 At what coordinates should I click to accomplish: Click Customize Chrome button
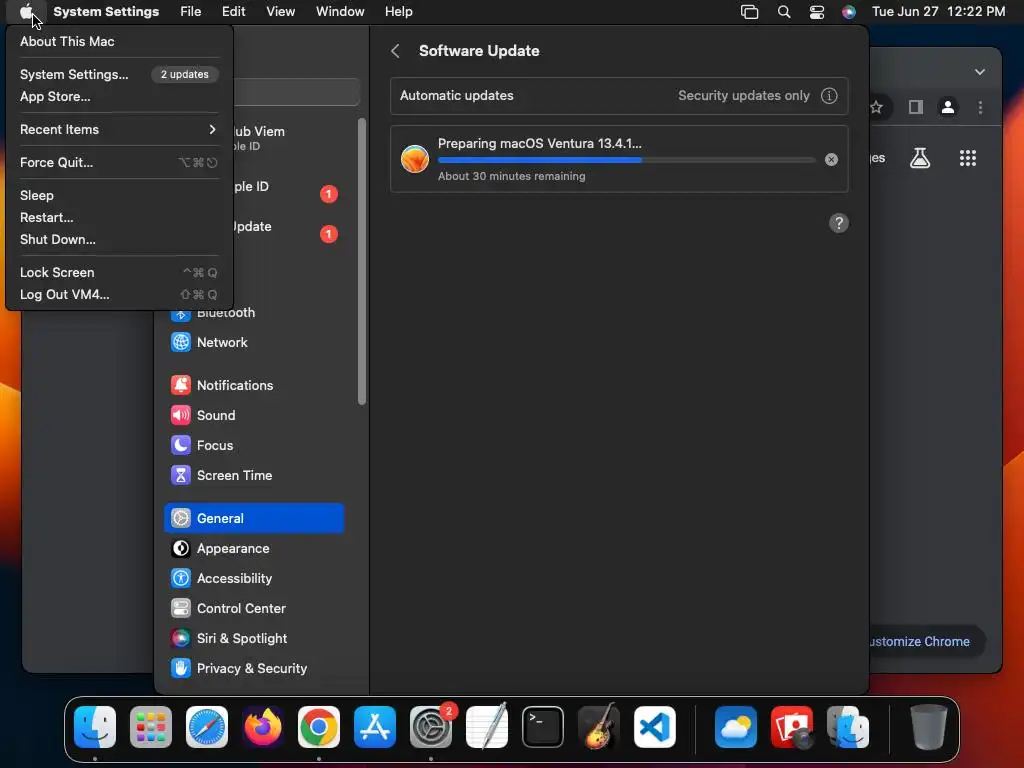(x=927, y=642)
